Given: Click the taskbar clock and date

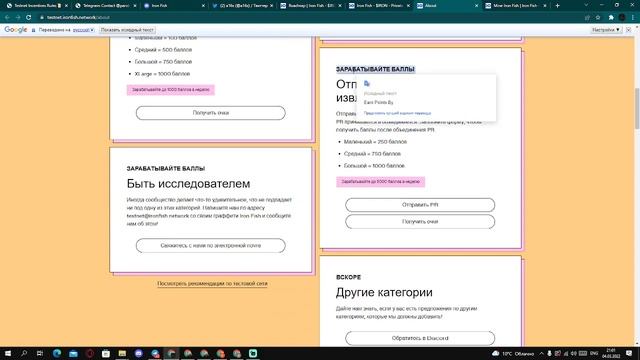Looking at the screenshot, I should (611, 353).
